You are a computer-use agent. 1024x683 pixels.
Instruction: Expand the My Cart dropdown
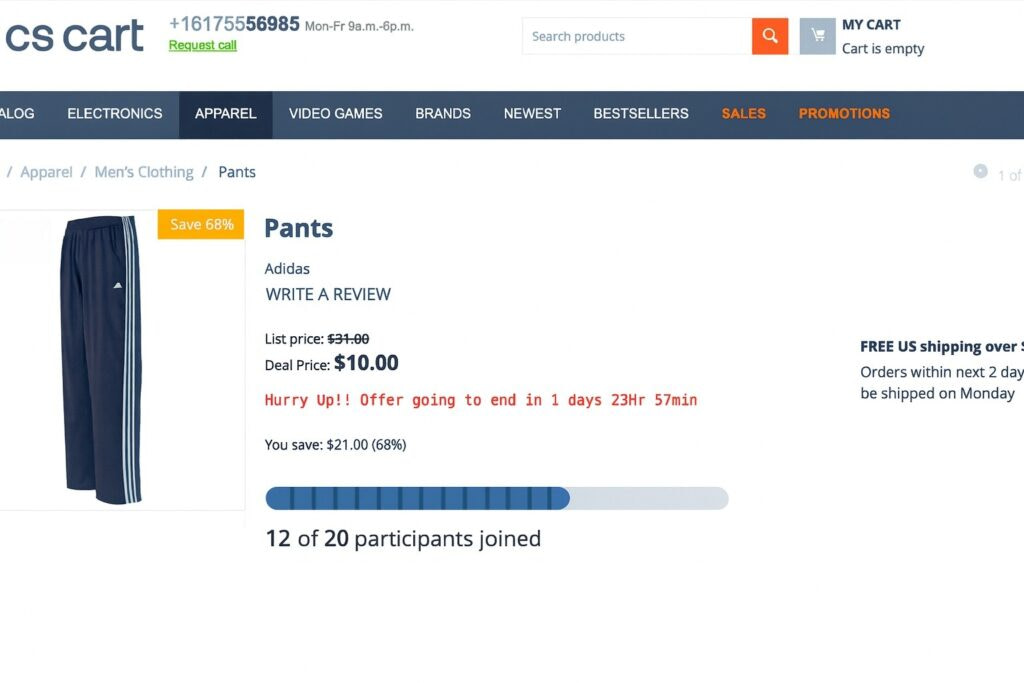[x=871, y=25]
